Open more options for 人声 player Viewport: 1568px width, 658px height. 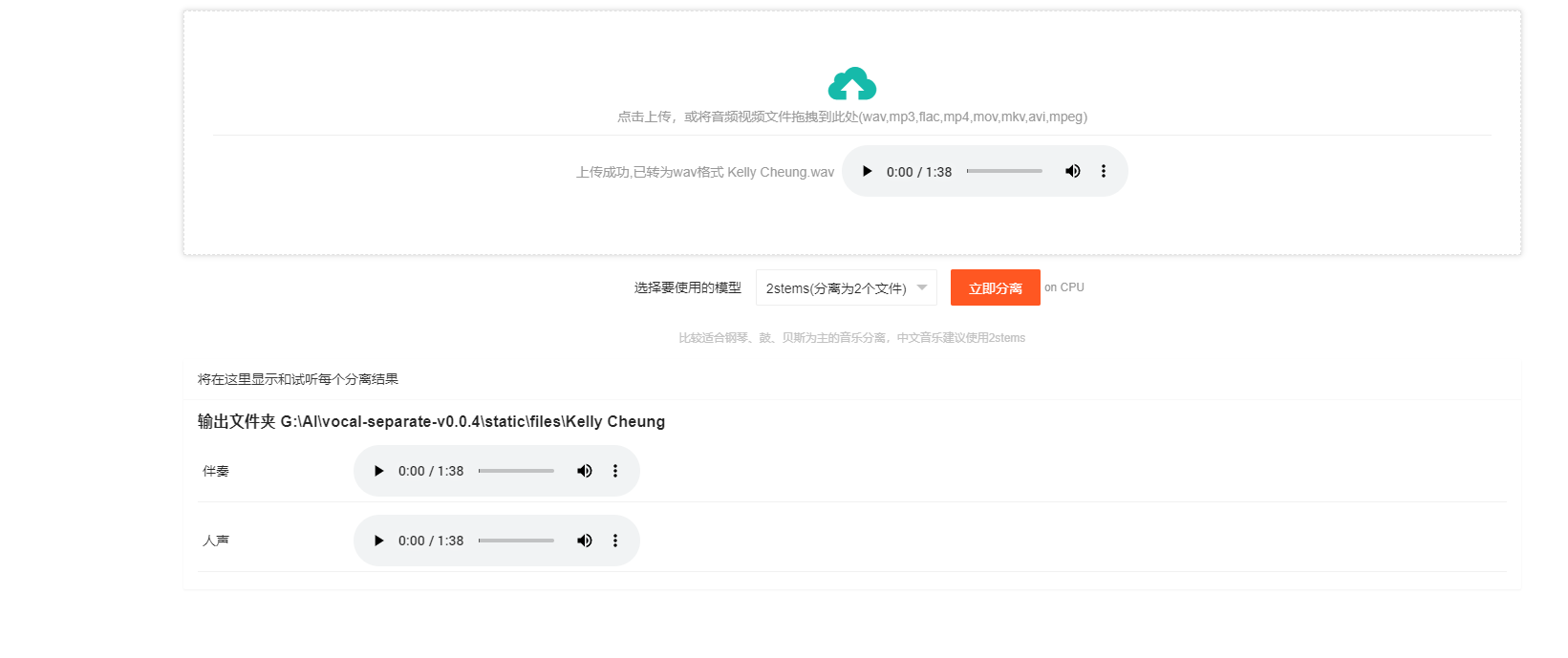[x=615, y=541]
